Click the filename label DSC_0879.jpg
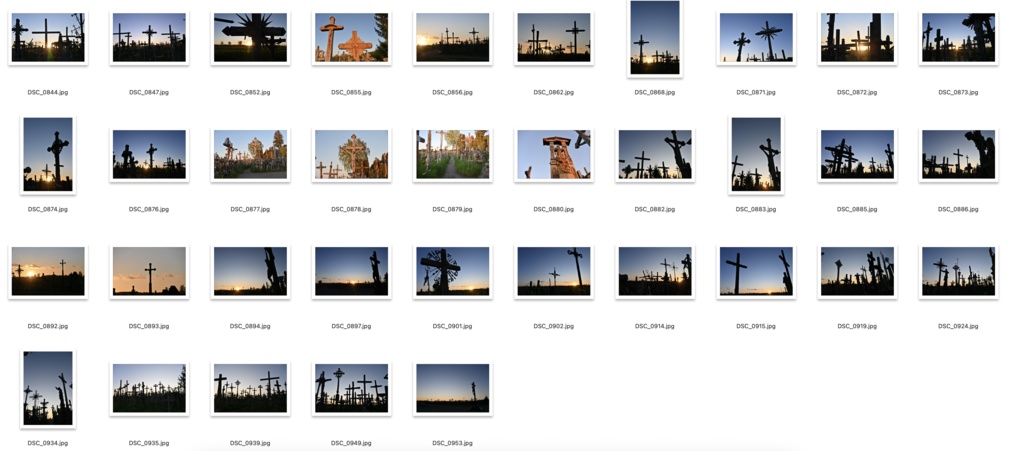The height and width of the screenshot is (451, 1024). (x=453, y=210)
